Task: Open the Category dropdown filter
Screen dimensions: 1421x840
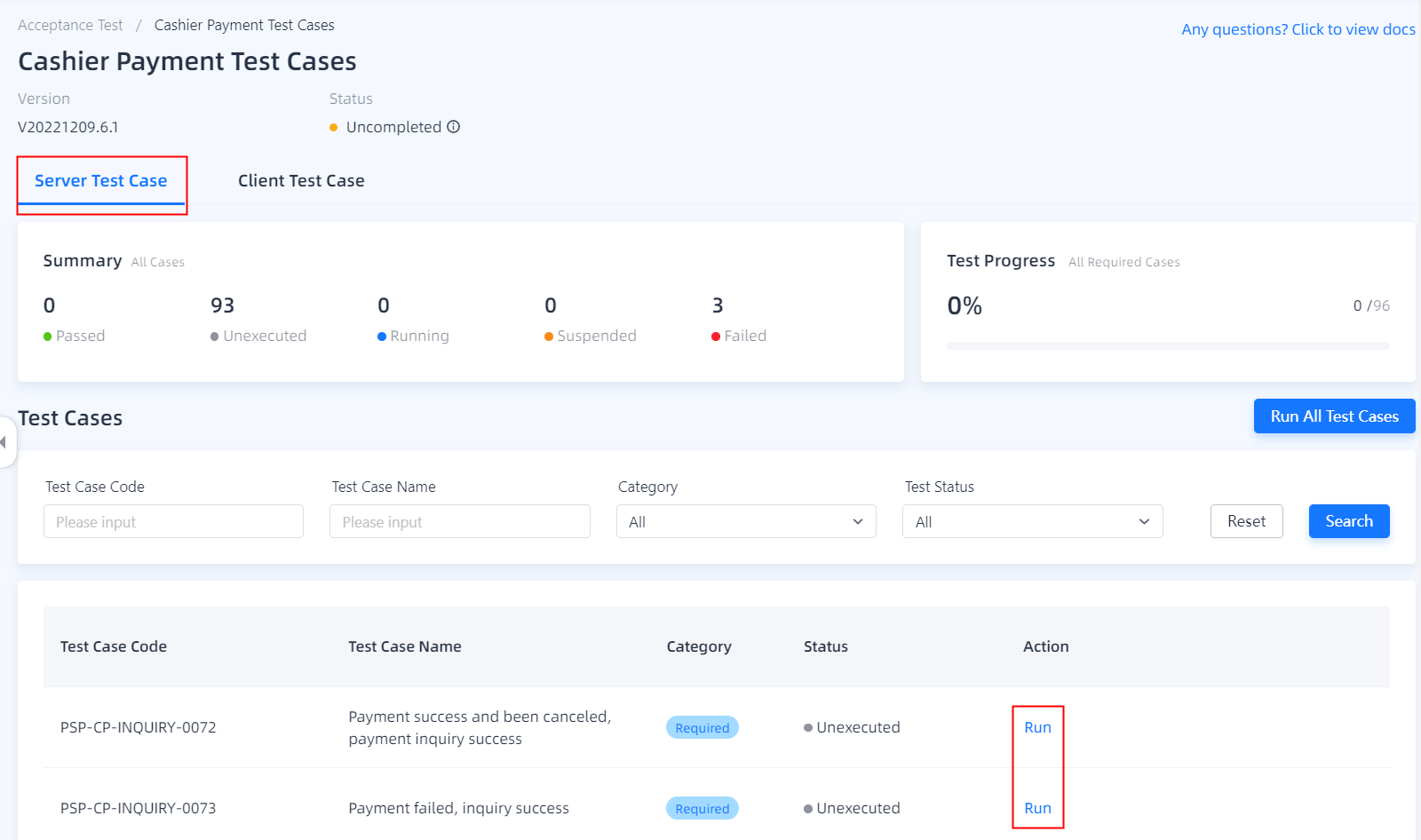Action: click(x=746, y=521)
